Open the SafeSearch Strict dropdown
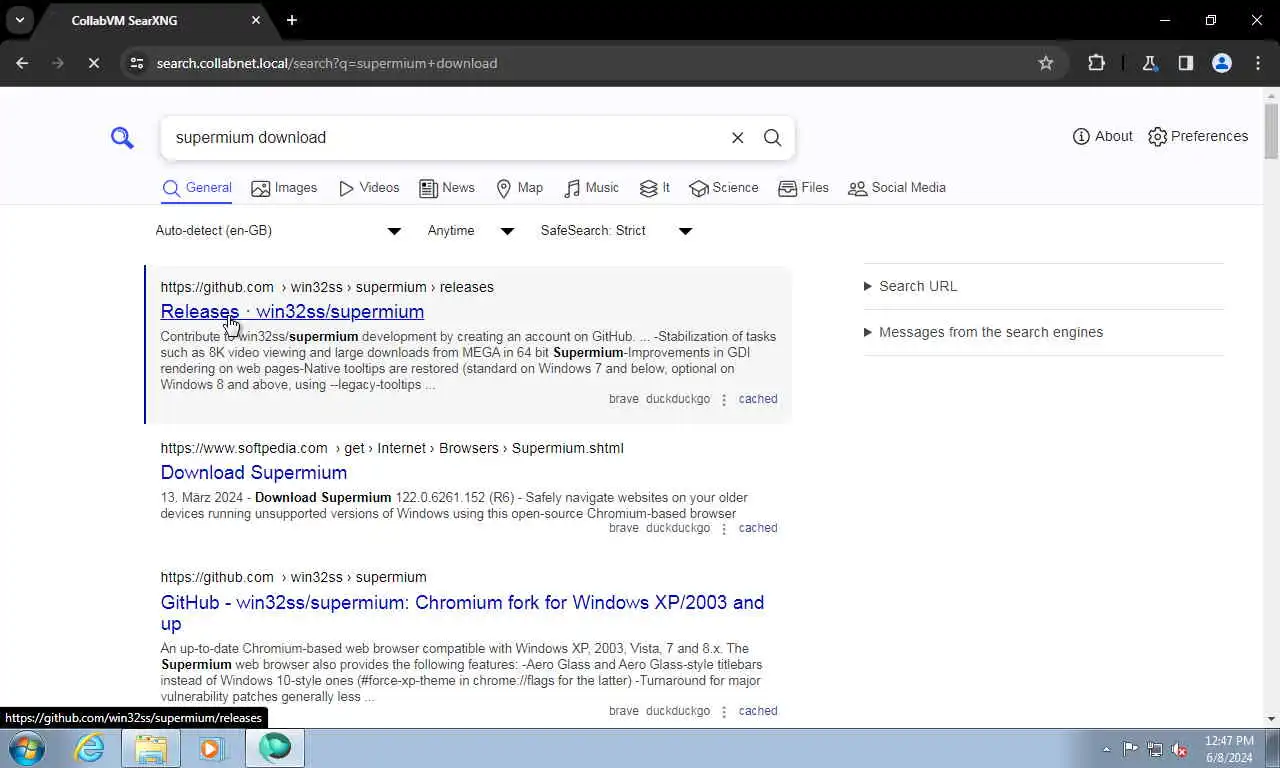Screen dimensions: 1280x768 tap(616, 231)
